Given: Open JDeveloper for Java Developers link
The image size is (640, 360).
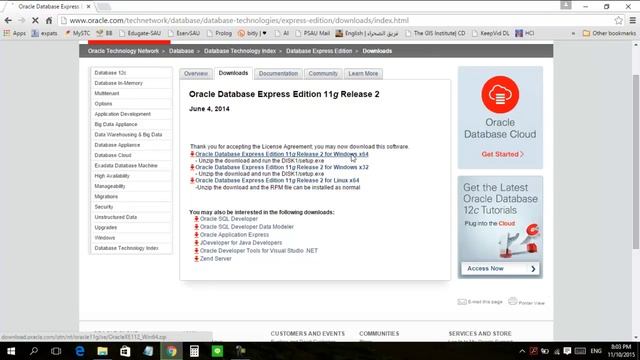Looking at the screenshot, I should [x=241, y=243].
